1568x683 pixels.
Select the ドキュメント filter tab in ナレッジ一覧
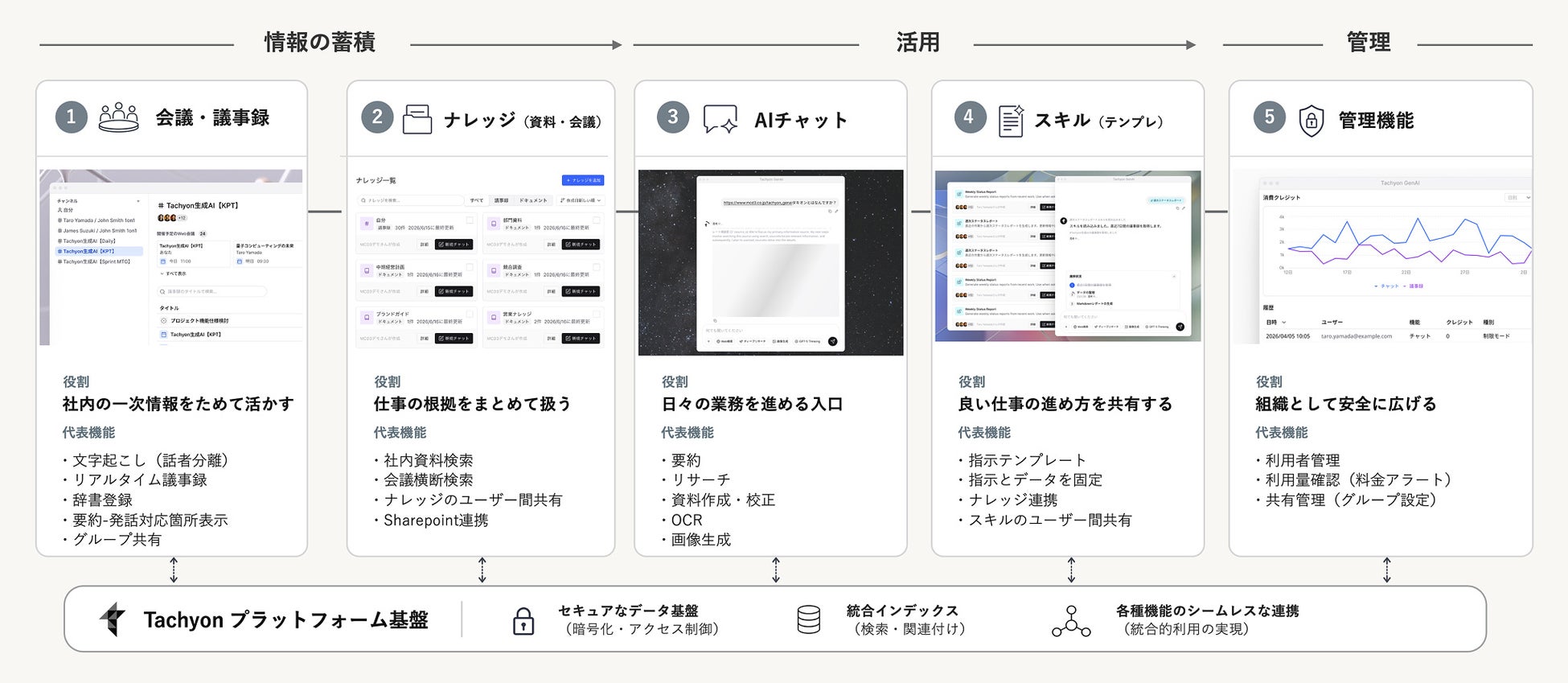click(532, 200)
